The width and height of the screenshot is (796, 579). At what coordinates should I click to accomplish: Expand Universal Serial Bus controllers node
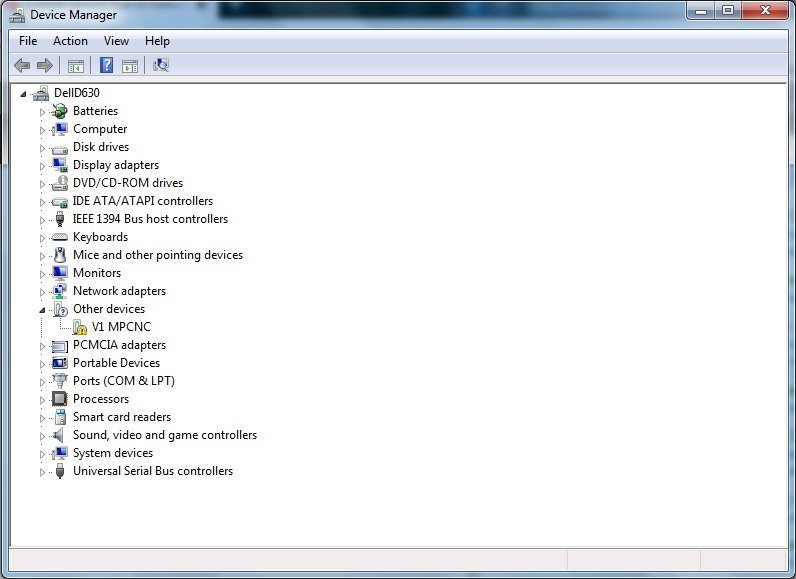point(43,471)
